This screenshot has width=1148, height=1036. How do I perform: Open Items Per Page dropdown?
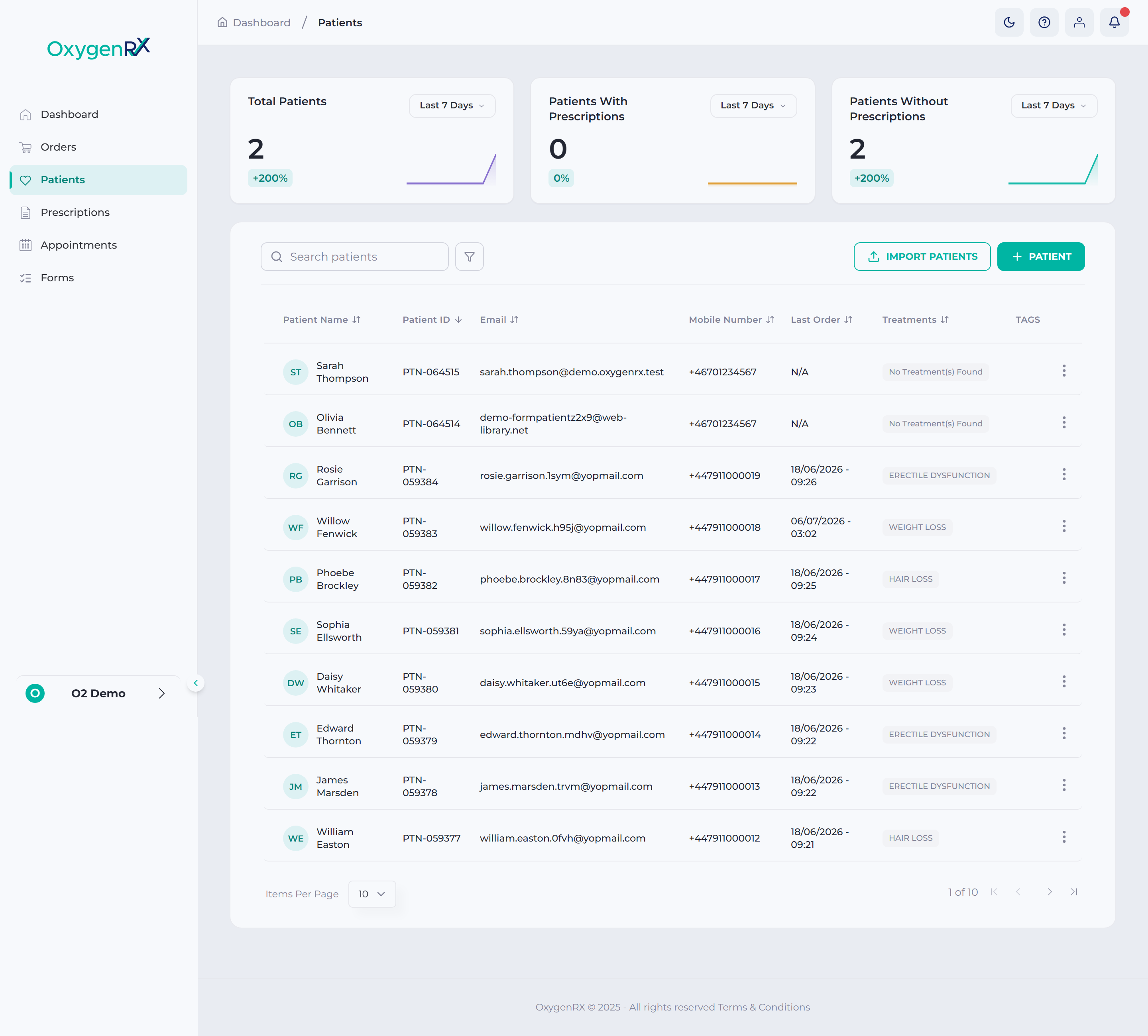(x=372, y=894)
